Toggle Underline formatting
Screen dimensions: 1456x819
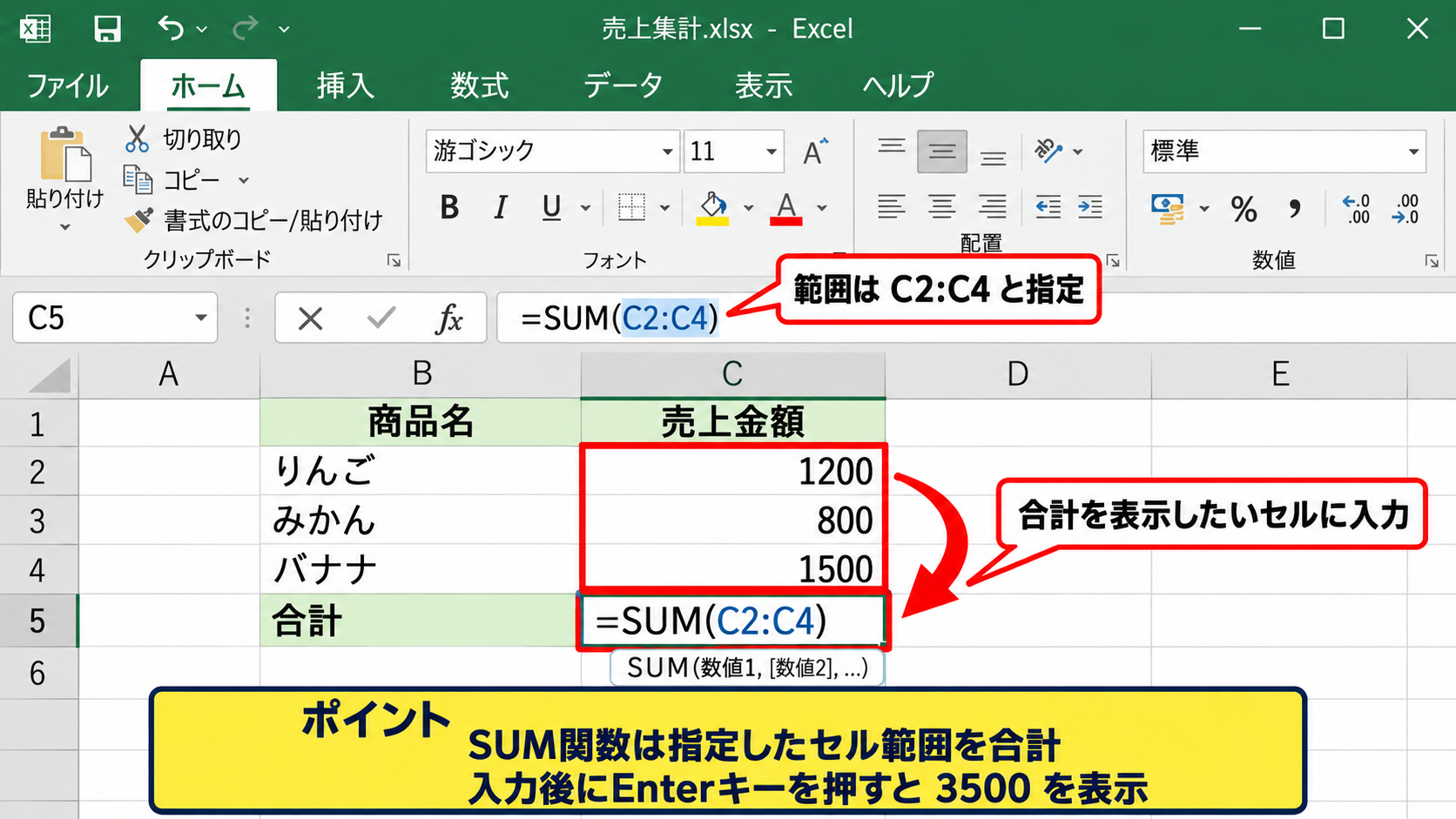click(x=551, y=207)
